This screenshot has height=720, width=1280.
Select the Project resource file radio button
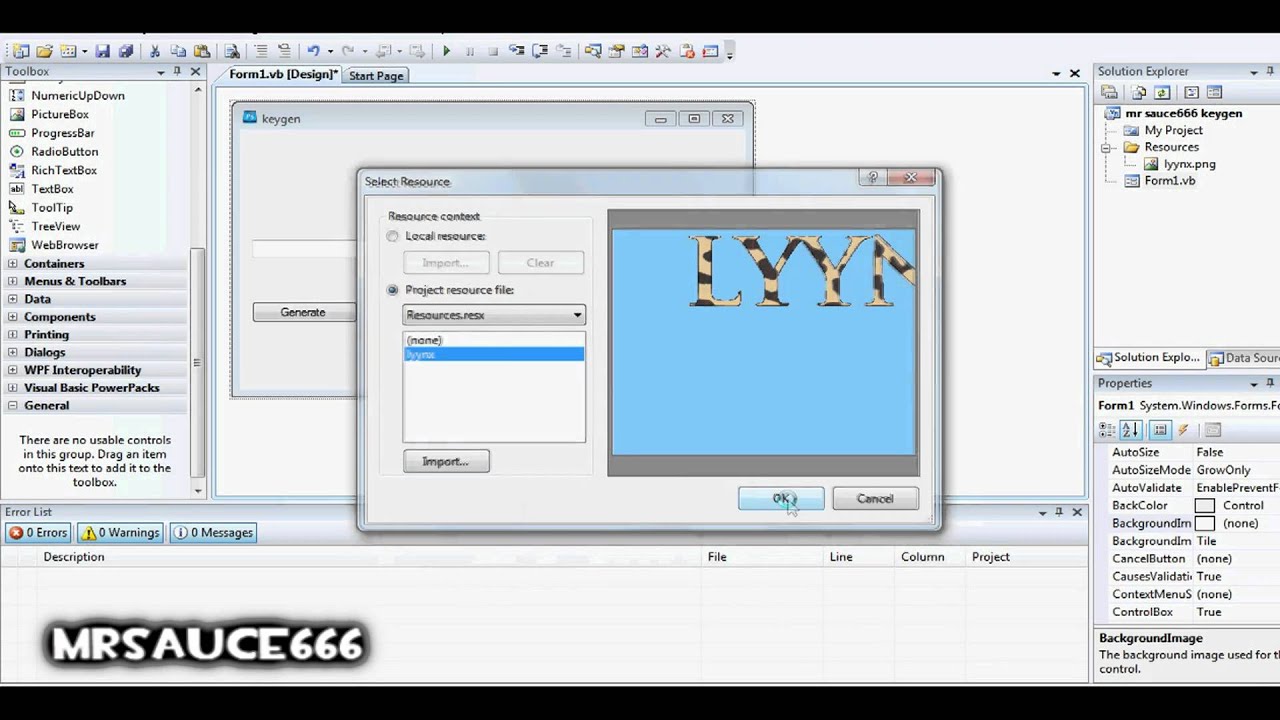(393, 290)
